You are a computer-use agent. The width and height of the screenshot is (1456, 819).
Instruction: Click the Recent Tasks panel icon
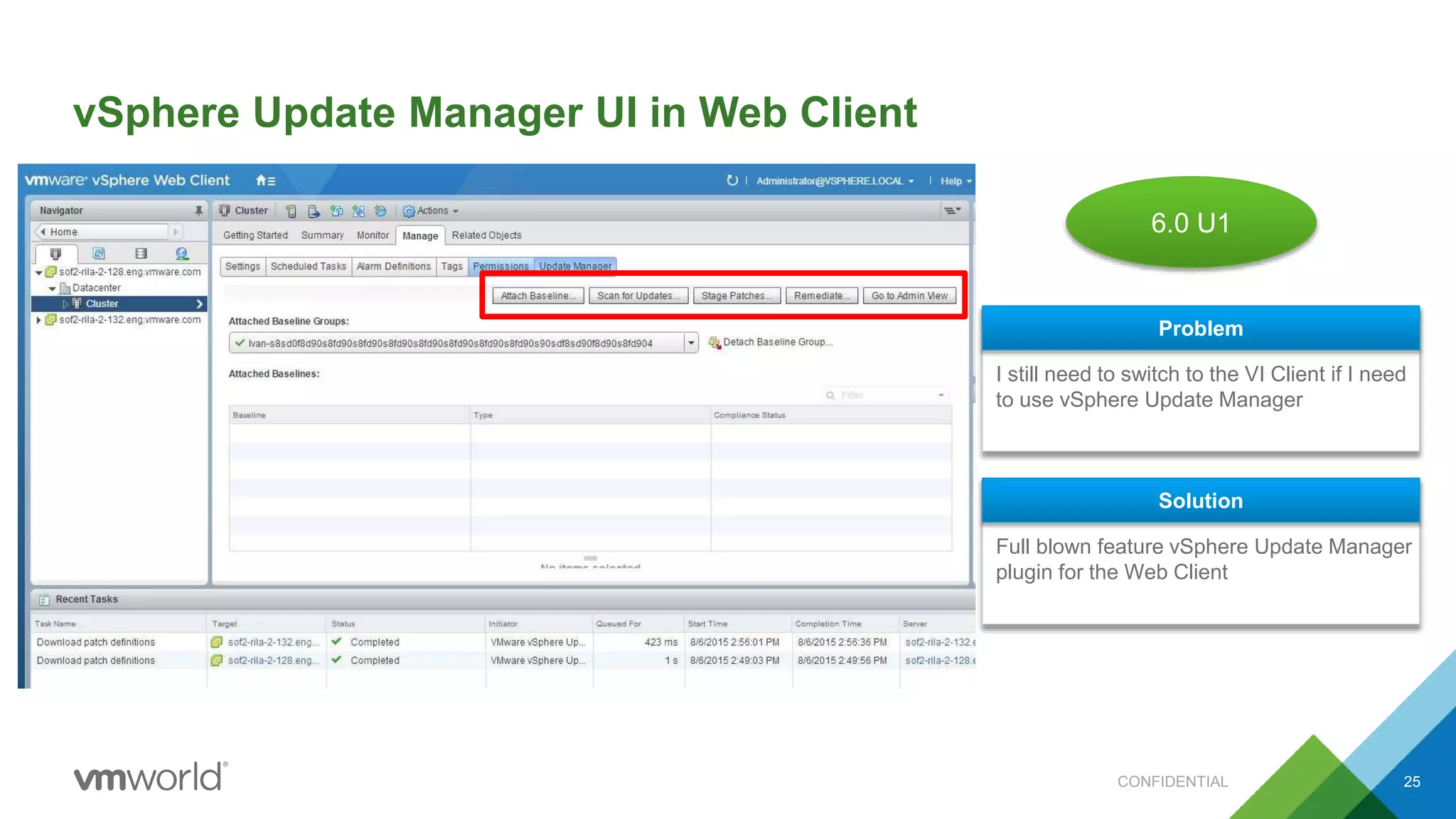44,599
